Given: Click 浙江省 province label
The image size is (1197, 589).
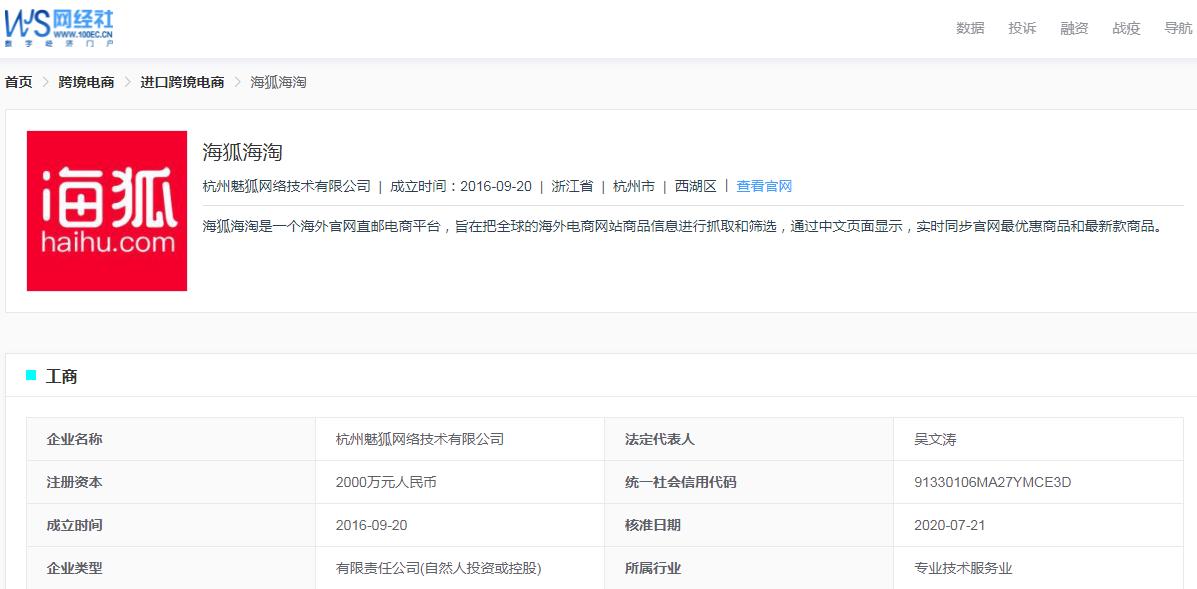Looking at the screenshot, I should point(572,186).
